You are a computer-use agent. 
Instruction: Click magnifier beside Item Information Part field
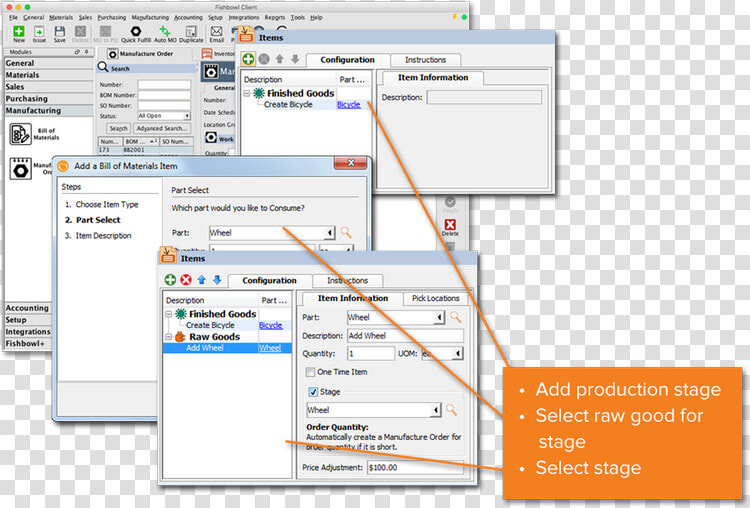[x=455, y=317]
